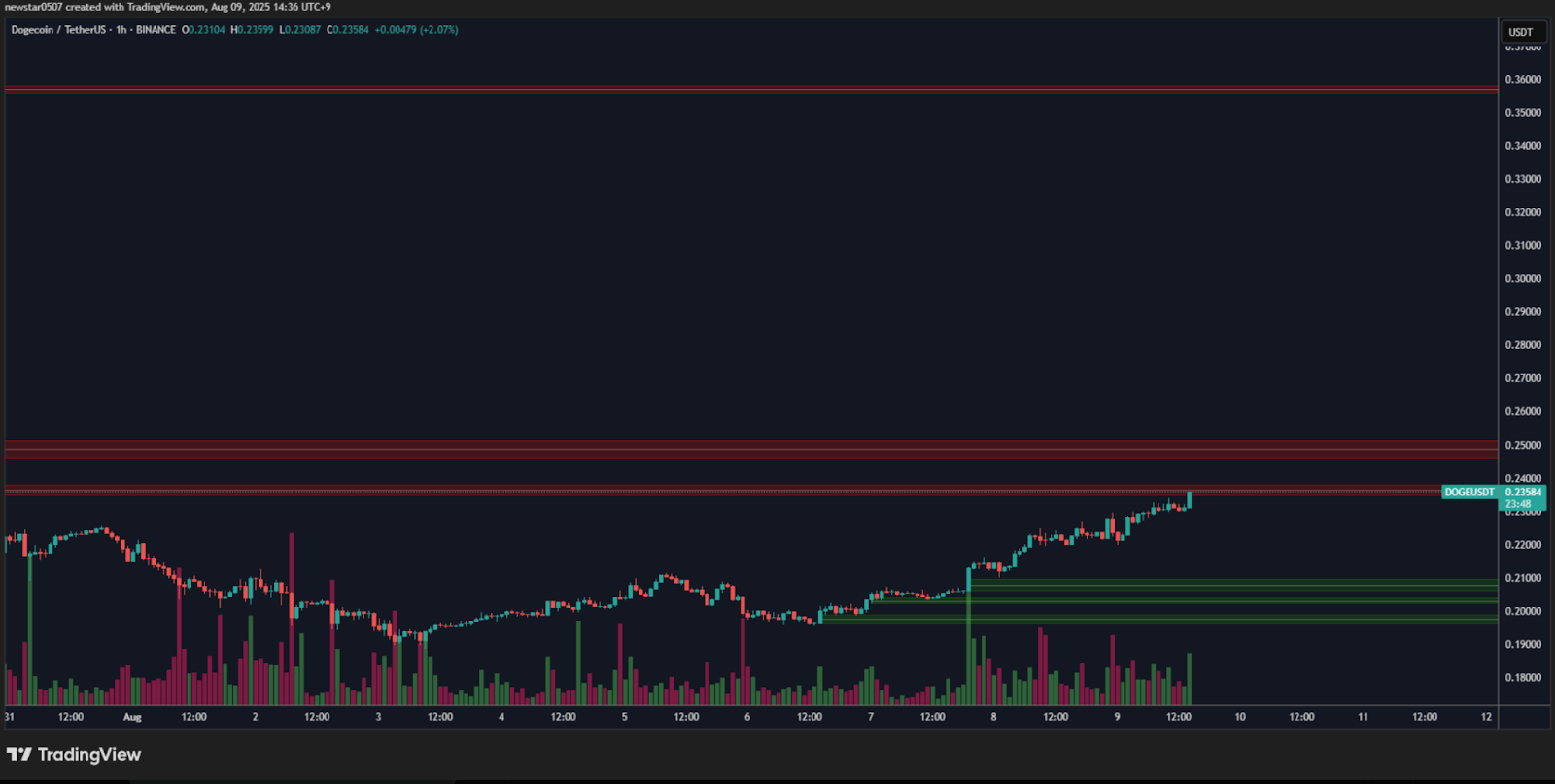Viewport: 1555px width, 784px height.
Task: Click the 'Aug' label on the time axis
Action: click(x=132, y=717)
